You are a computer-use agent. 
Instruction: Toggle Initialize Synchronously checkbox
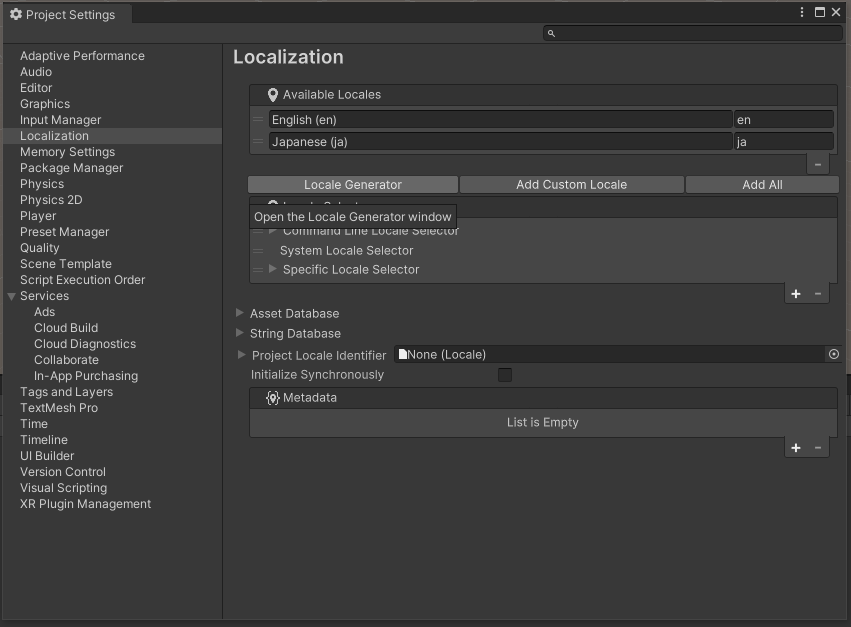pos(505,375)
